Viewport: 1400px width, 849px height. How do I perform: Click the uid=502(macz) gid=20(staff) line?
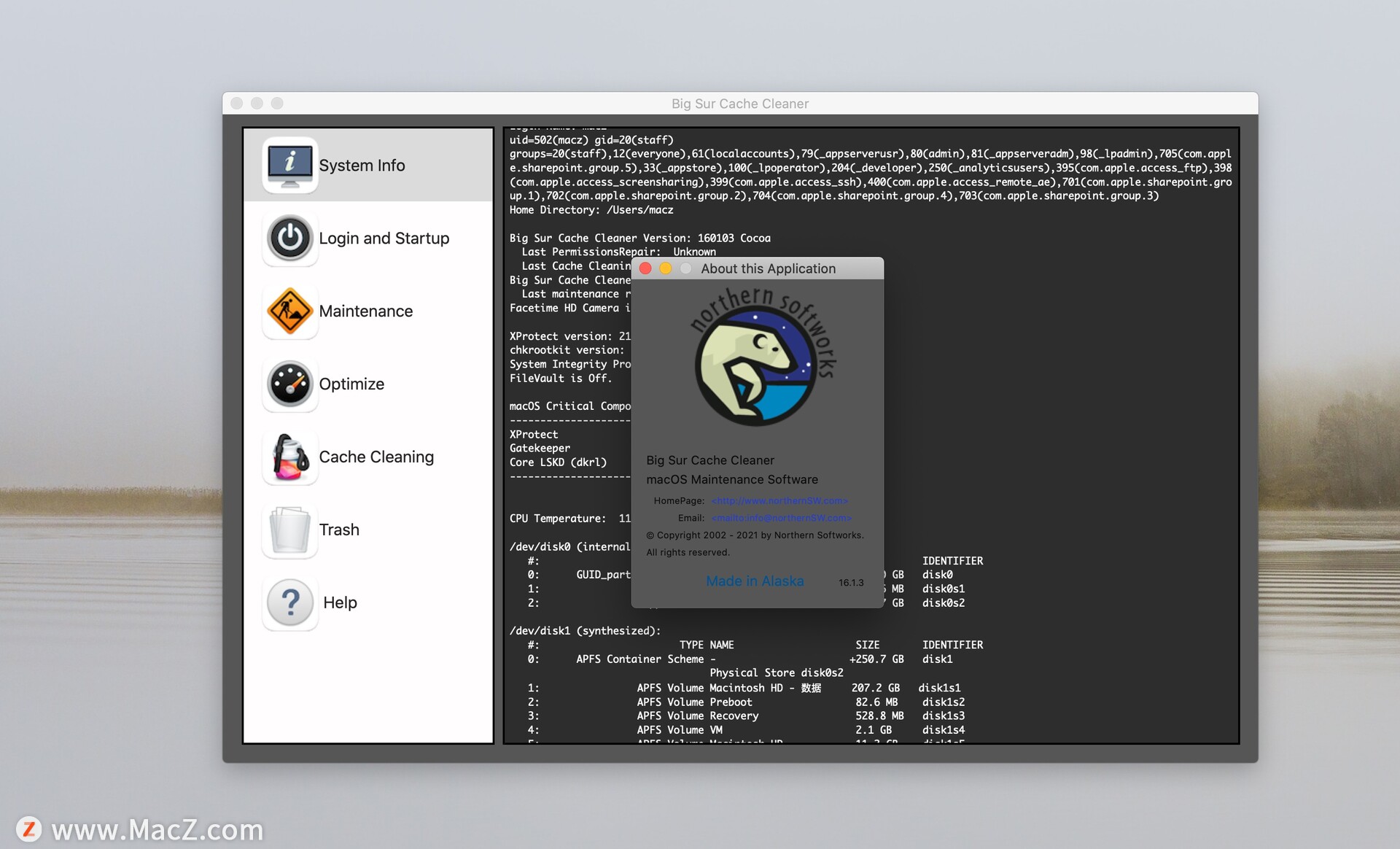pos(591,140)
